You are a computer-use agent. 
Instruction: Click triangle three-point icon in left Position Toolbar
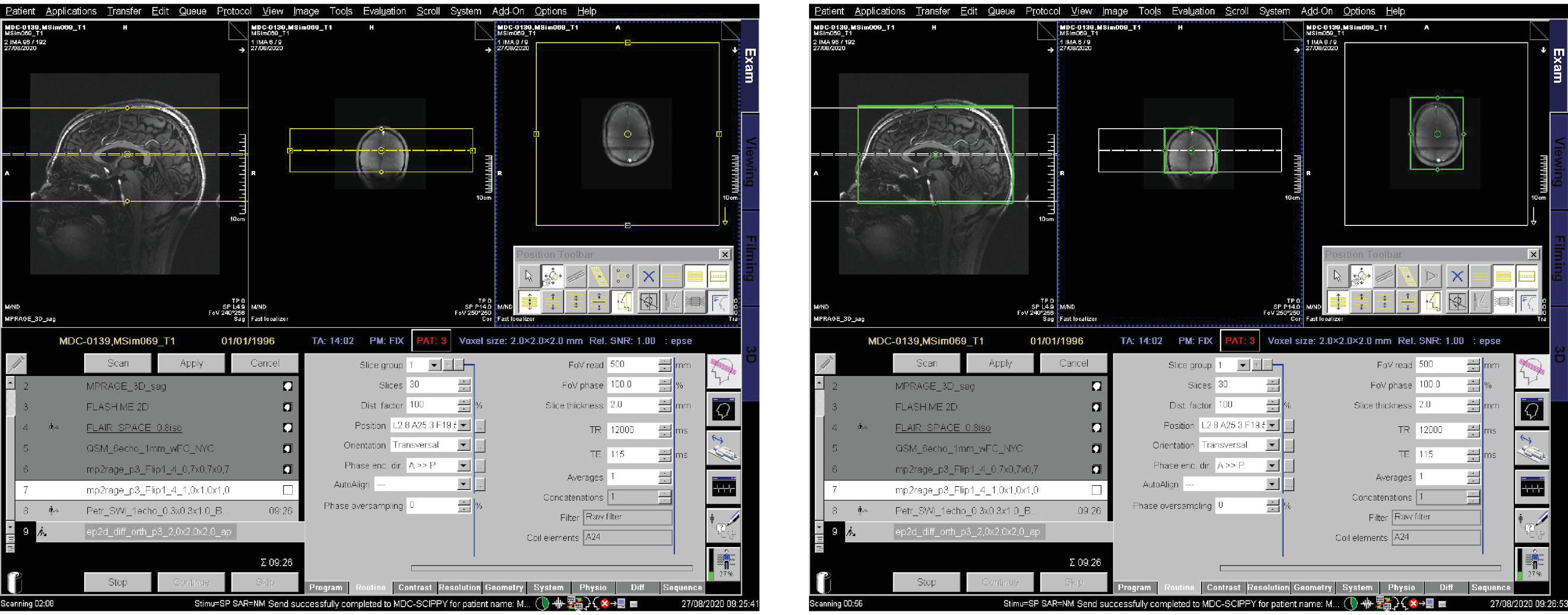point(622,277)
